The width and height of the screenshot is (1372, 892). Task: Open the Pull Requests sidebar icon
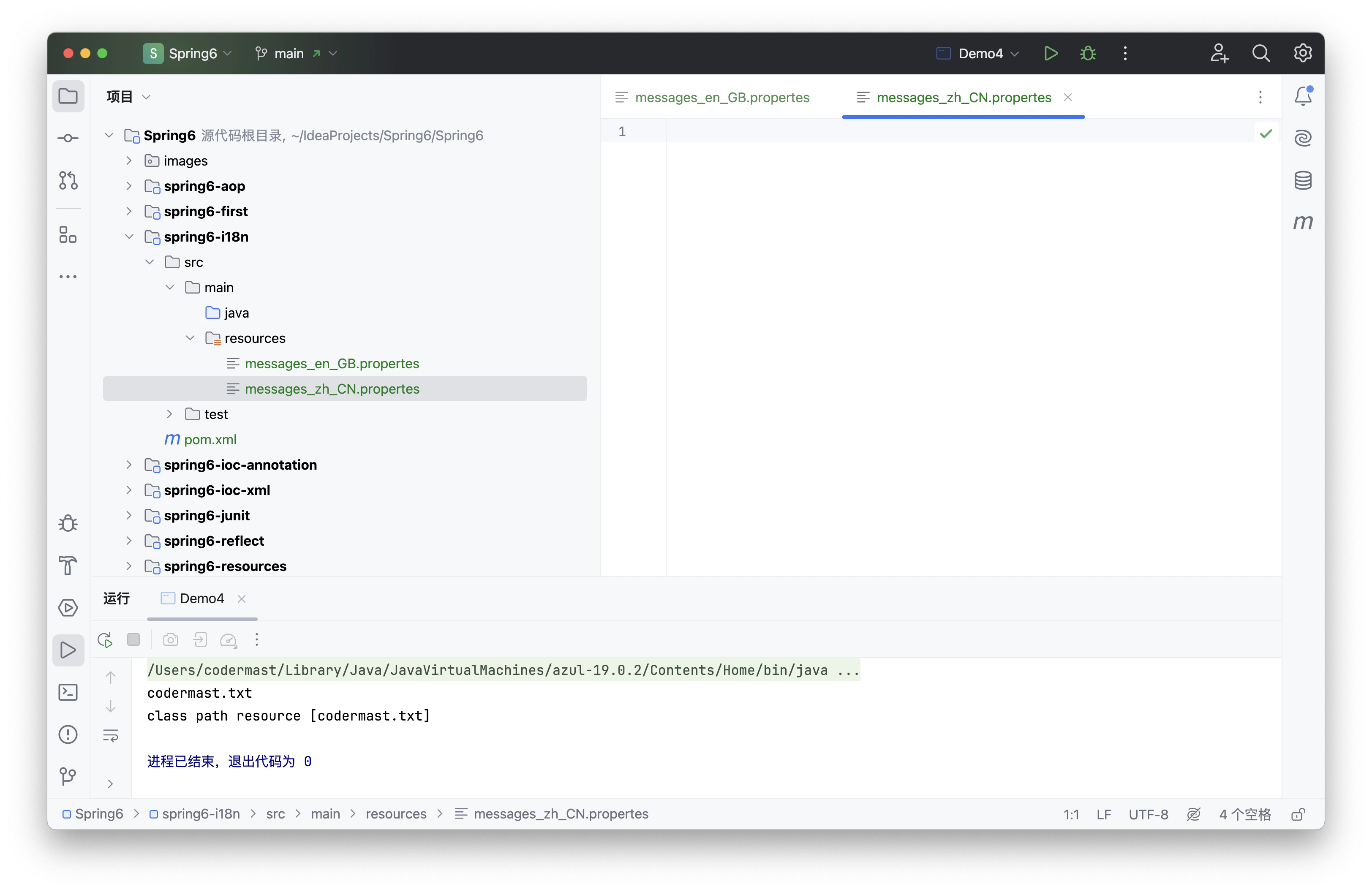(68, 180)
